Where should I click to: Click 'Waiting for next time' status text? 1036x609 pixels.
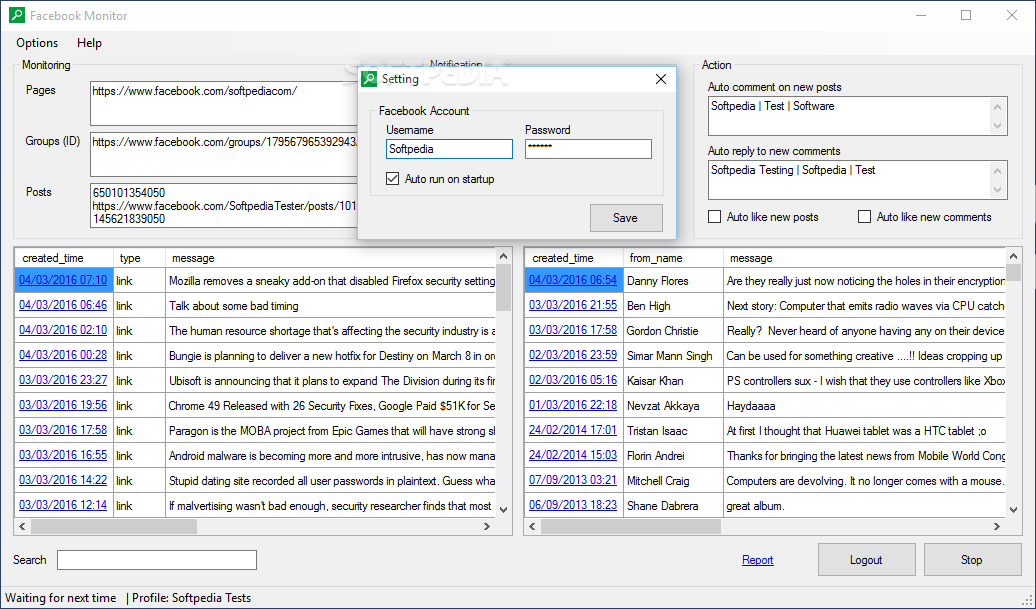(x=61, y=598)
